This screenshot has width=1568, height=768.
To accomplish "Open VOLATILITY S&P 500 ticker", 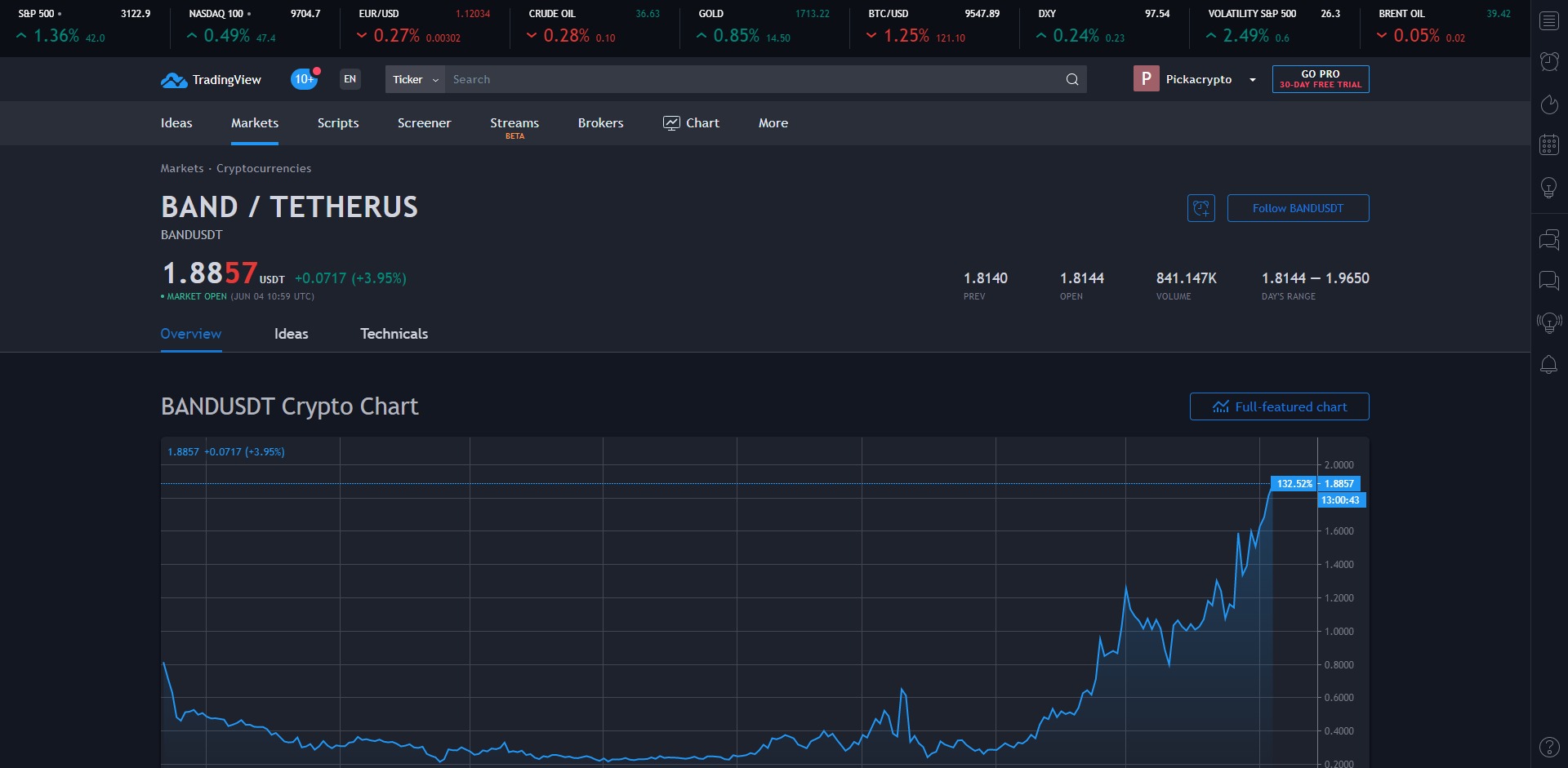I will click(x=1273, y=26).
